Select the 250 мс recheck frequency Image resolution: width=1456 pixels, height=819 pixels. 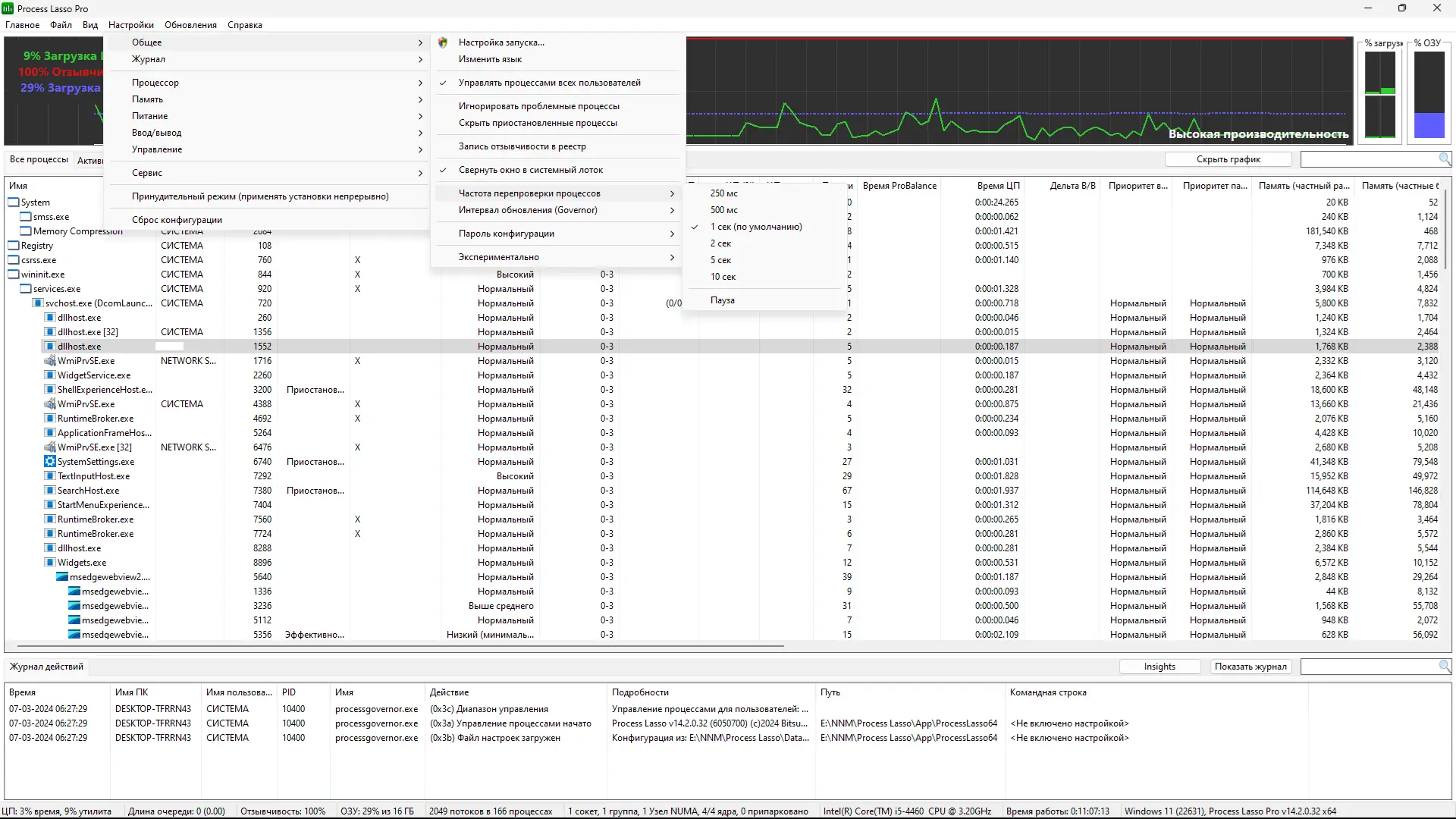coord(723,193)
